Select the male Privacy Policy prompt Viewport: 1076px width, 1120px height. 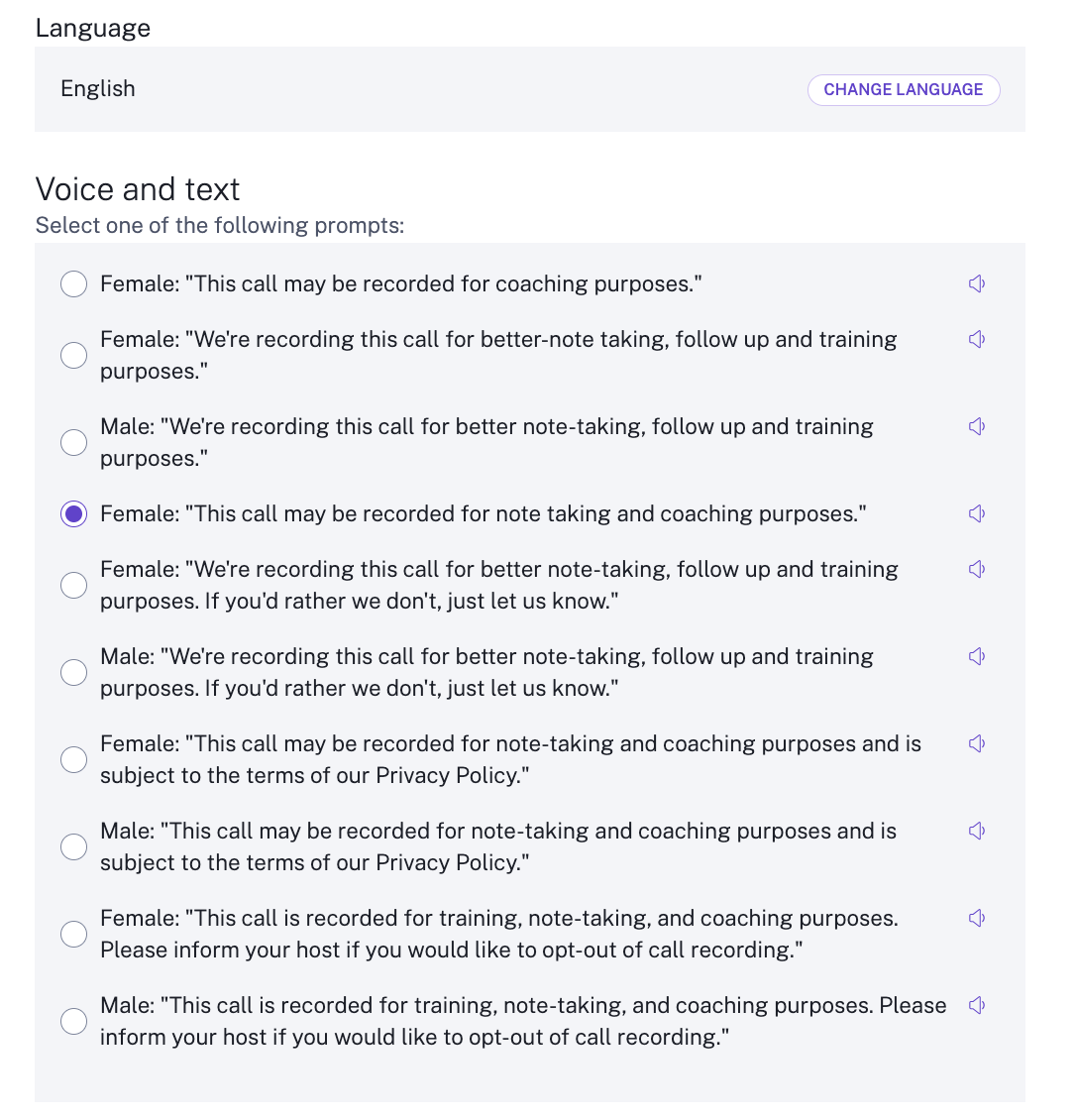point(73,846)
